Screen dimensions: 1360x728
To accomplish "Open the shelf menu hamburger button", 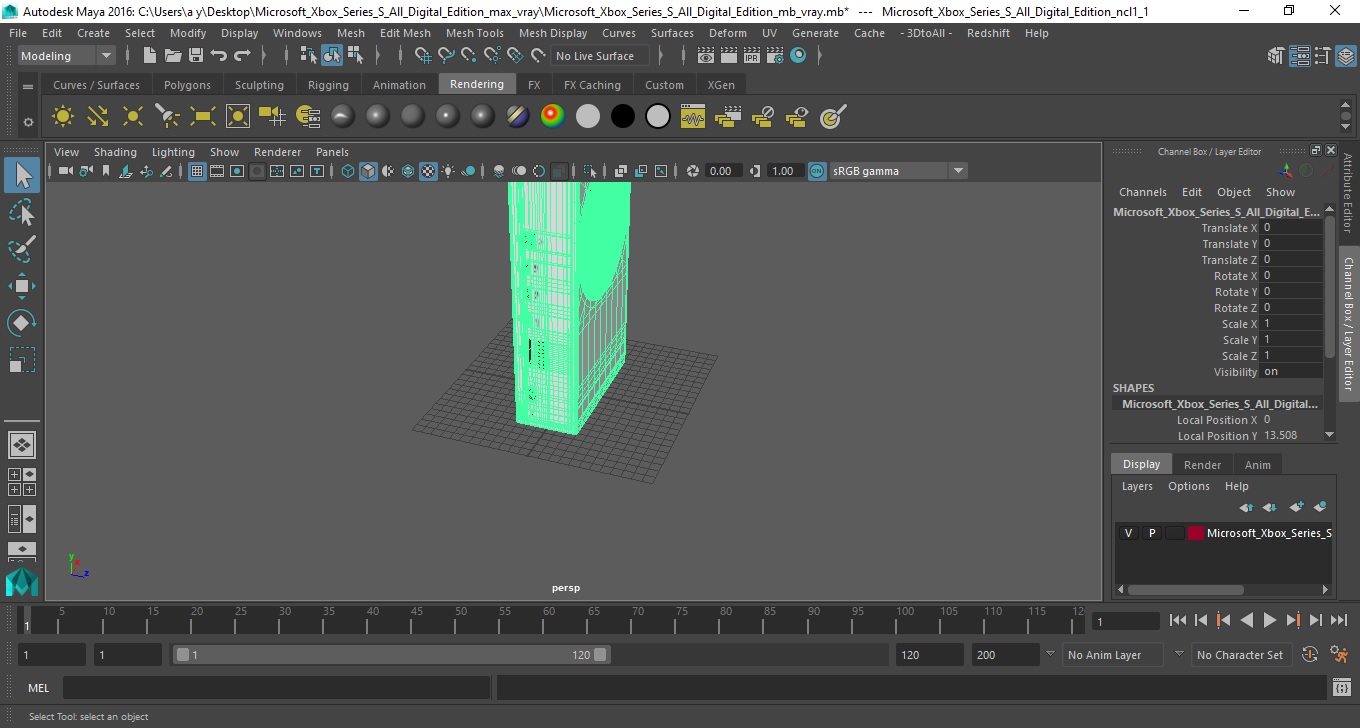I will pos(28,87).
